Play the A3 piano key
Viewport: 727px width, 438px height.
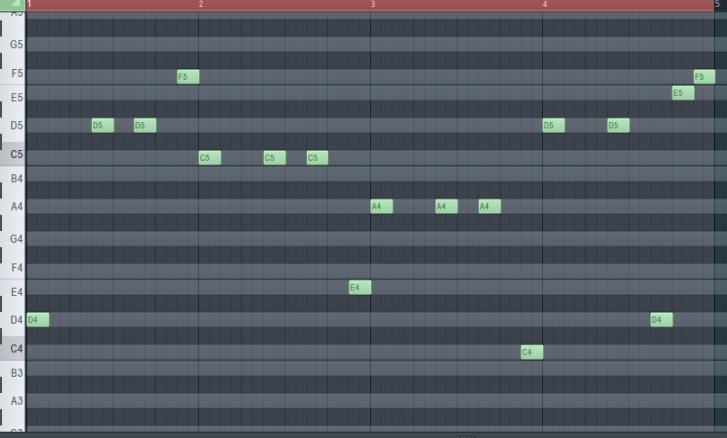pyautogui.click(x=13, y=401)
